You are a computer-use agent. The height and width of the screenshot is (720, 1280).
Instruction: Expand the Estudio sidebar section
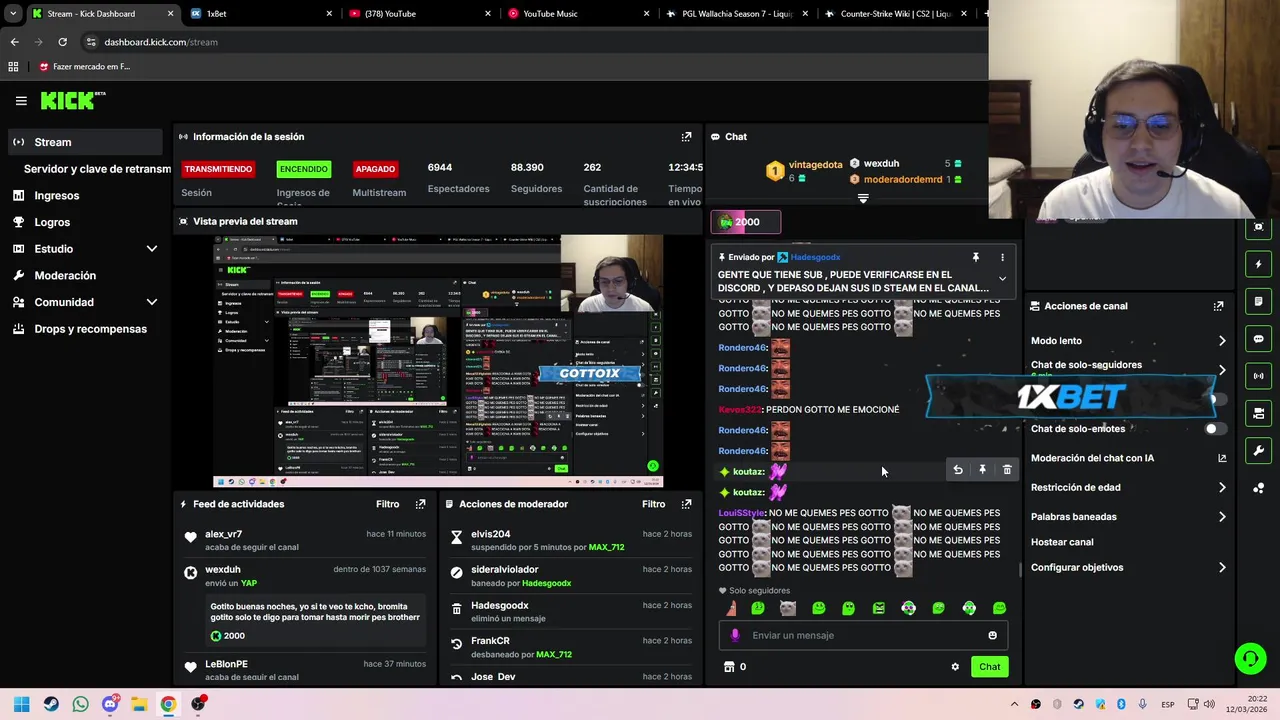coord(152,249)
